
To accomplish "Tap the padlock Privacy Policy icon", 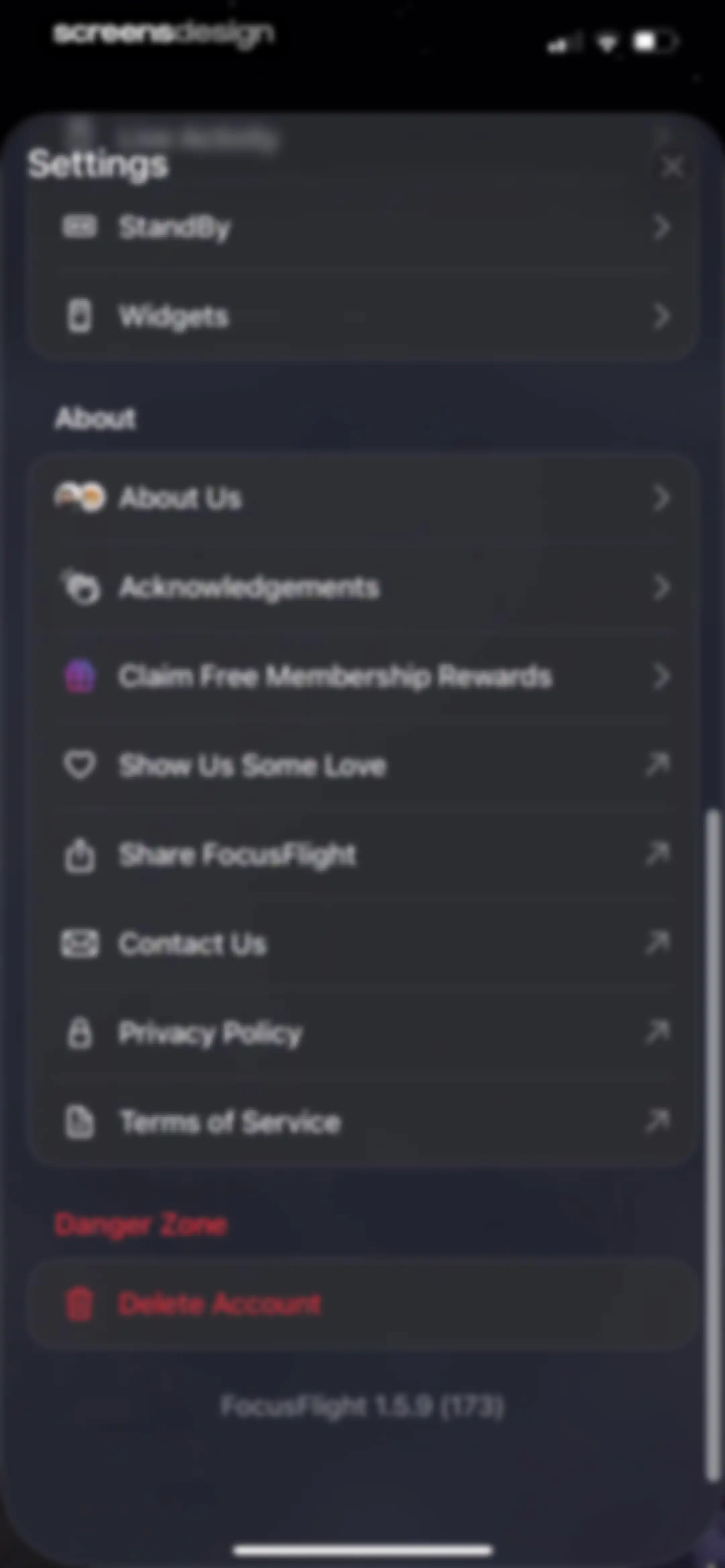I will (x=80, y=1032).
